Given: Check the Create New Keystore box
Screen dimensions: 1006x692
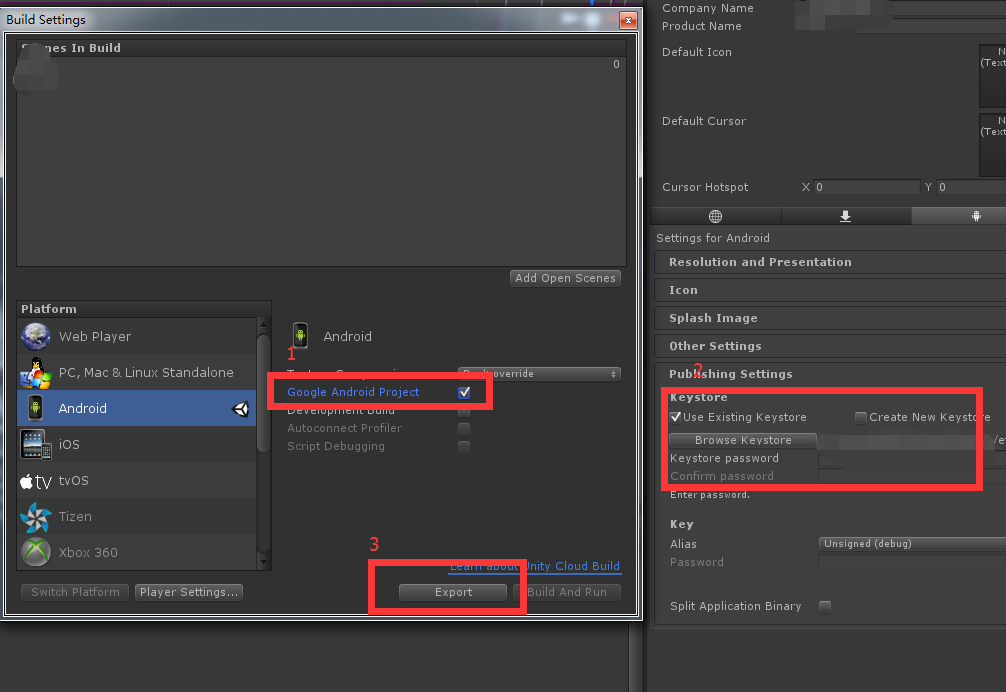Looking at the screenshot, I should [861, 418].
